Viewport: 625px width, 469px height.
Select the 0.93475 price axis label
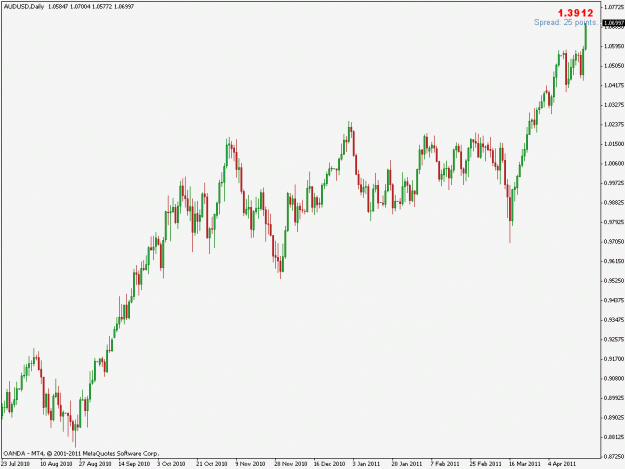(x=614, y=320)
